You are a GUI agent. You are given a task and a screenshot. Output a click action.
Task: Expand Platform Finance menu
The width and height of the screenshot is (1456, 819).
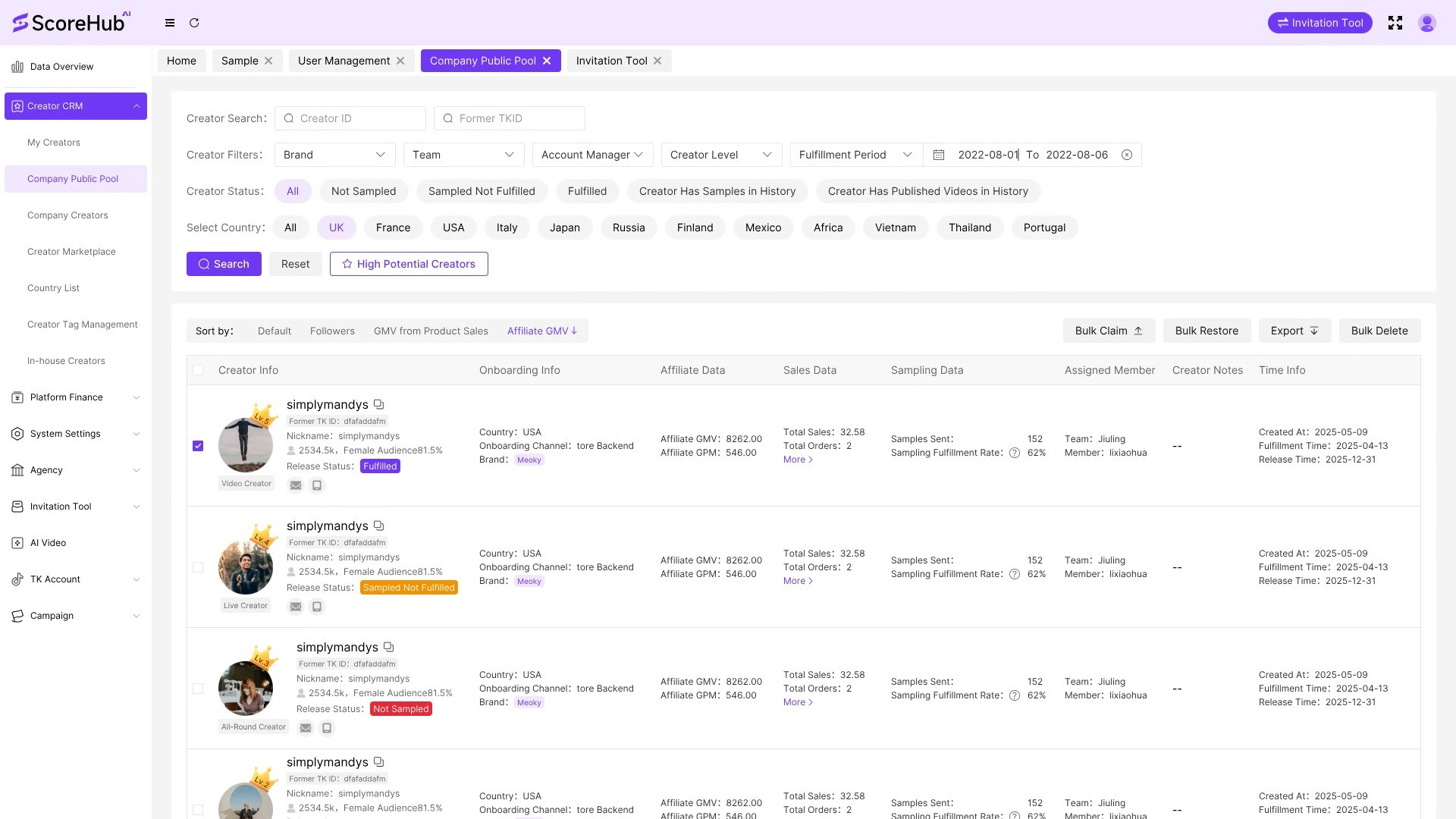pos(76,397)
